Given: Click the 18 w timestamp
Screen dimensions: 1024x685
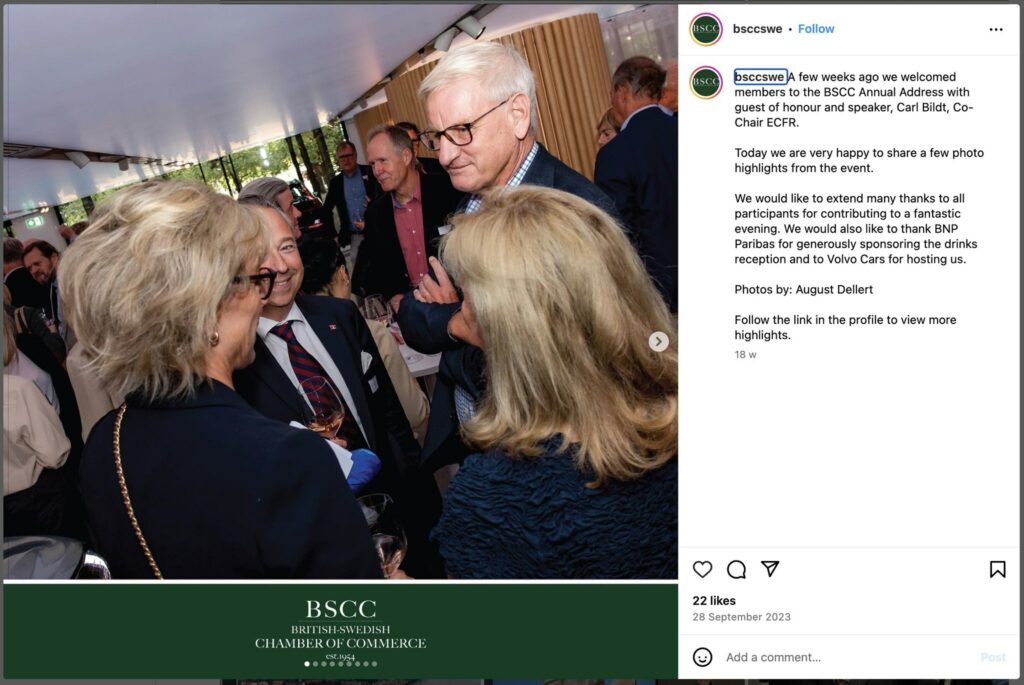Looking at the screenshot, I should [x=745, y=355].
